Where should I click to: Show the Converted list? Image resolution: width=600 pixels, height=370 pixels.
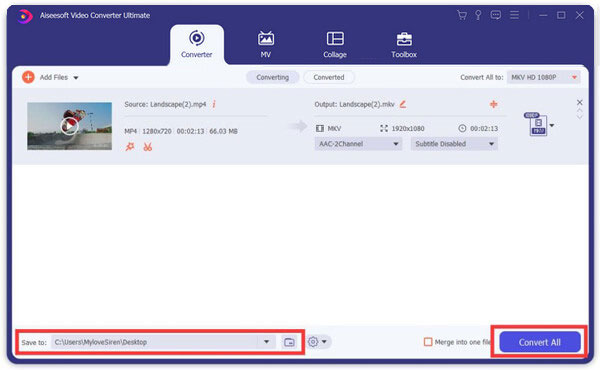(x=329, y=77)
